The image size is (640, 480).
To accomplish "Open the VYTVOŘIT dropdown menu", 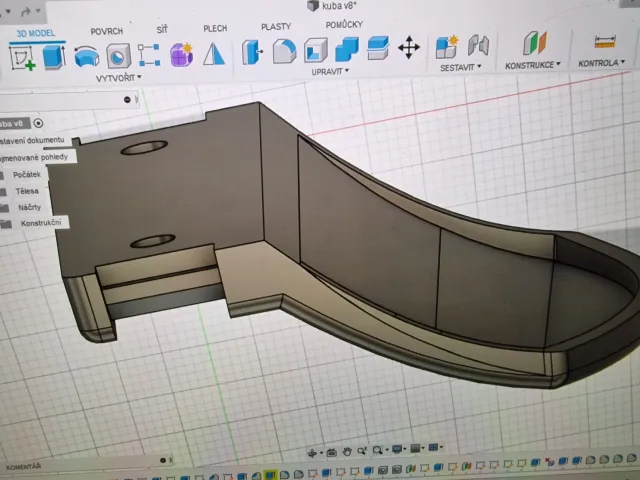I will tap(118, 78).
